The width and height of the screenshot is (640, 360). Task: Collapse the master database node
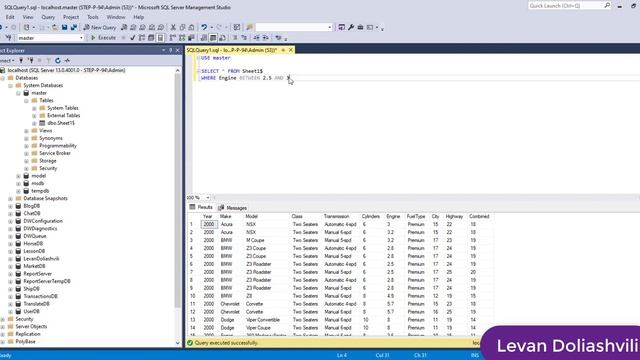click(18, 93)
